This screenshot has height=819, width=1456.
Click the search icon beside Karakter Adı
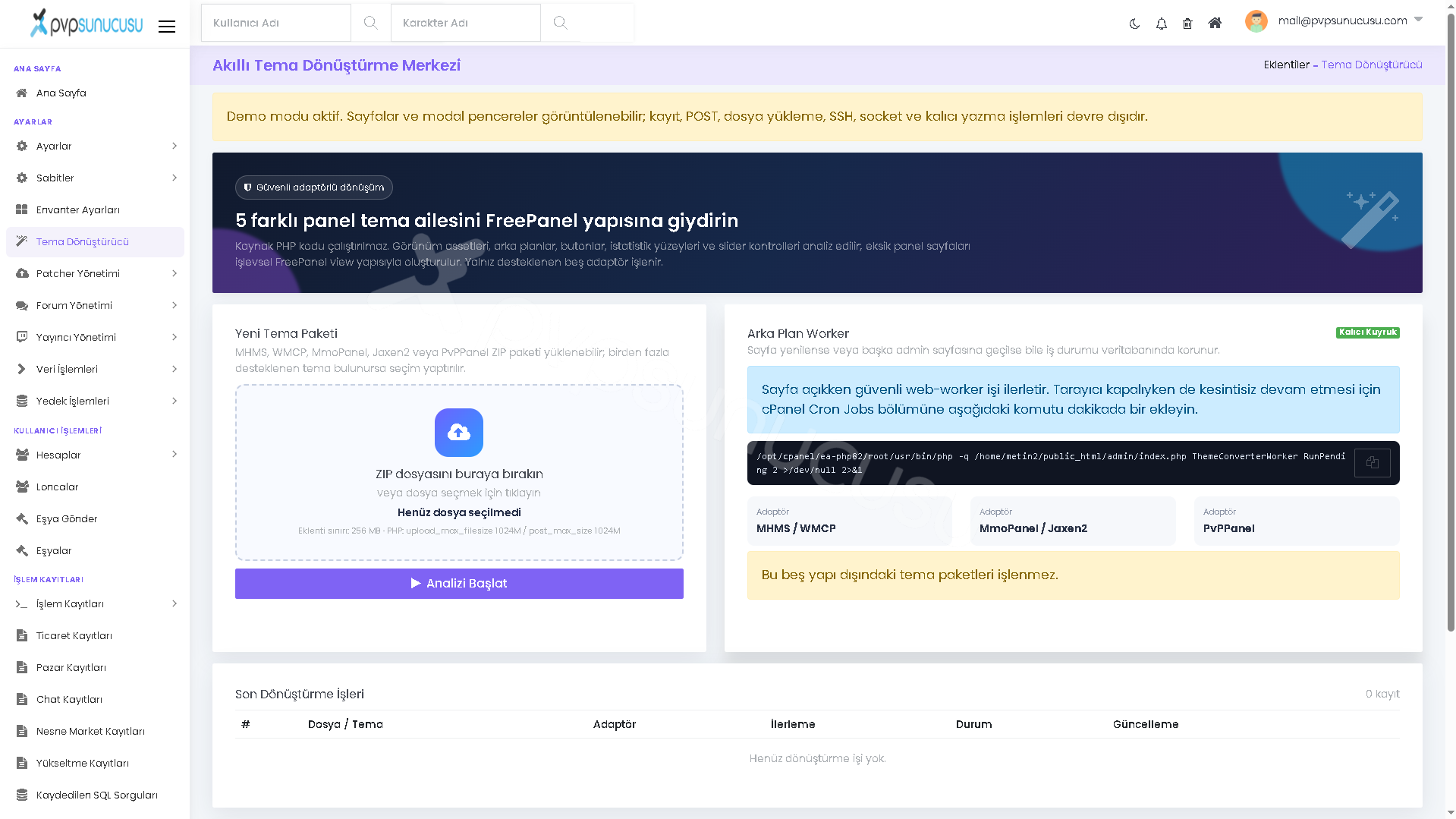pyautogui.click(x=560, y=23)
